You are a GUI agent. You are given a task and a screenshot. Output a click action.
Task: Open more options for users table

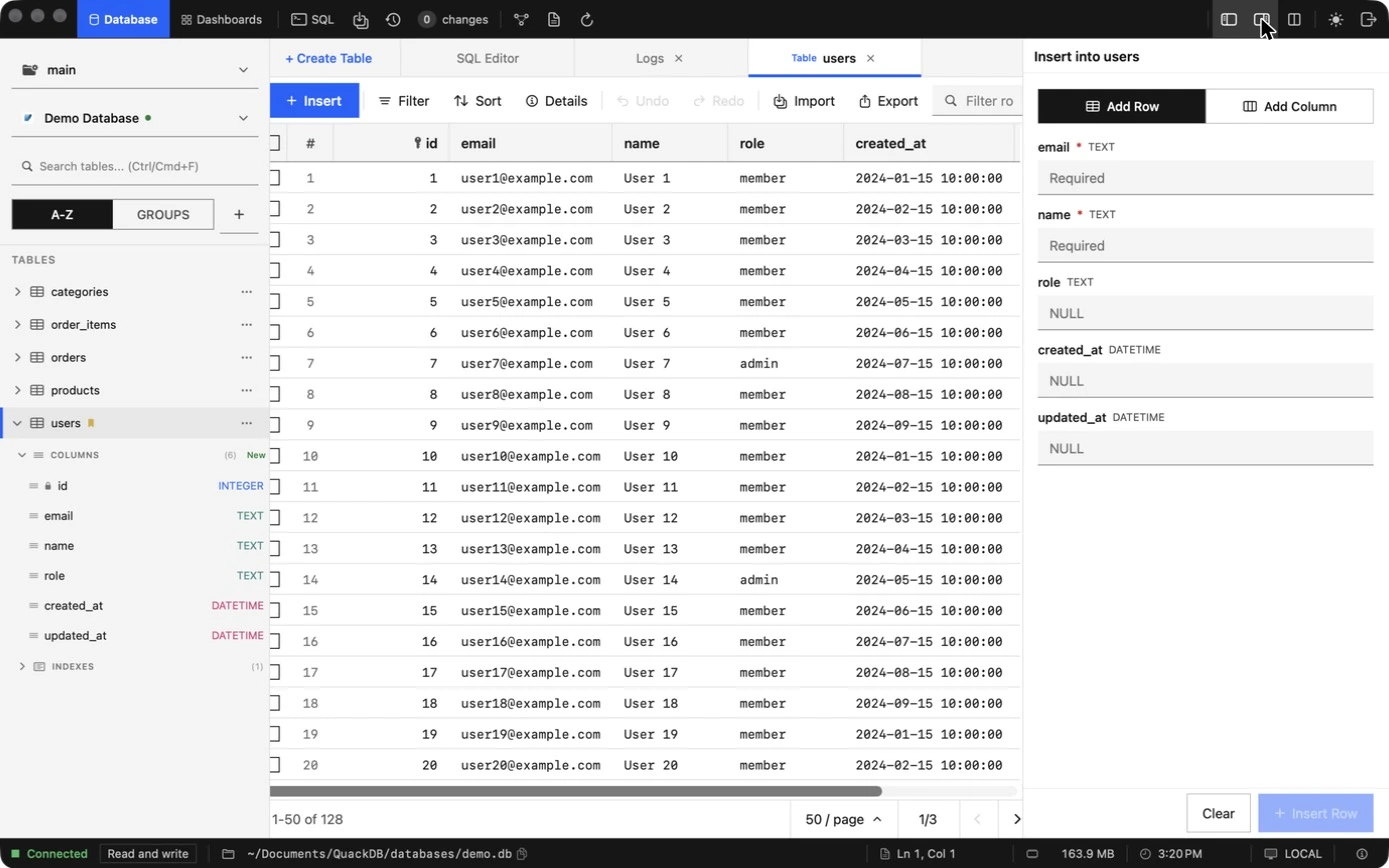246,423
